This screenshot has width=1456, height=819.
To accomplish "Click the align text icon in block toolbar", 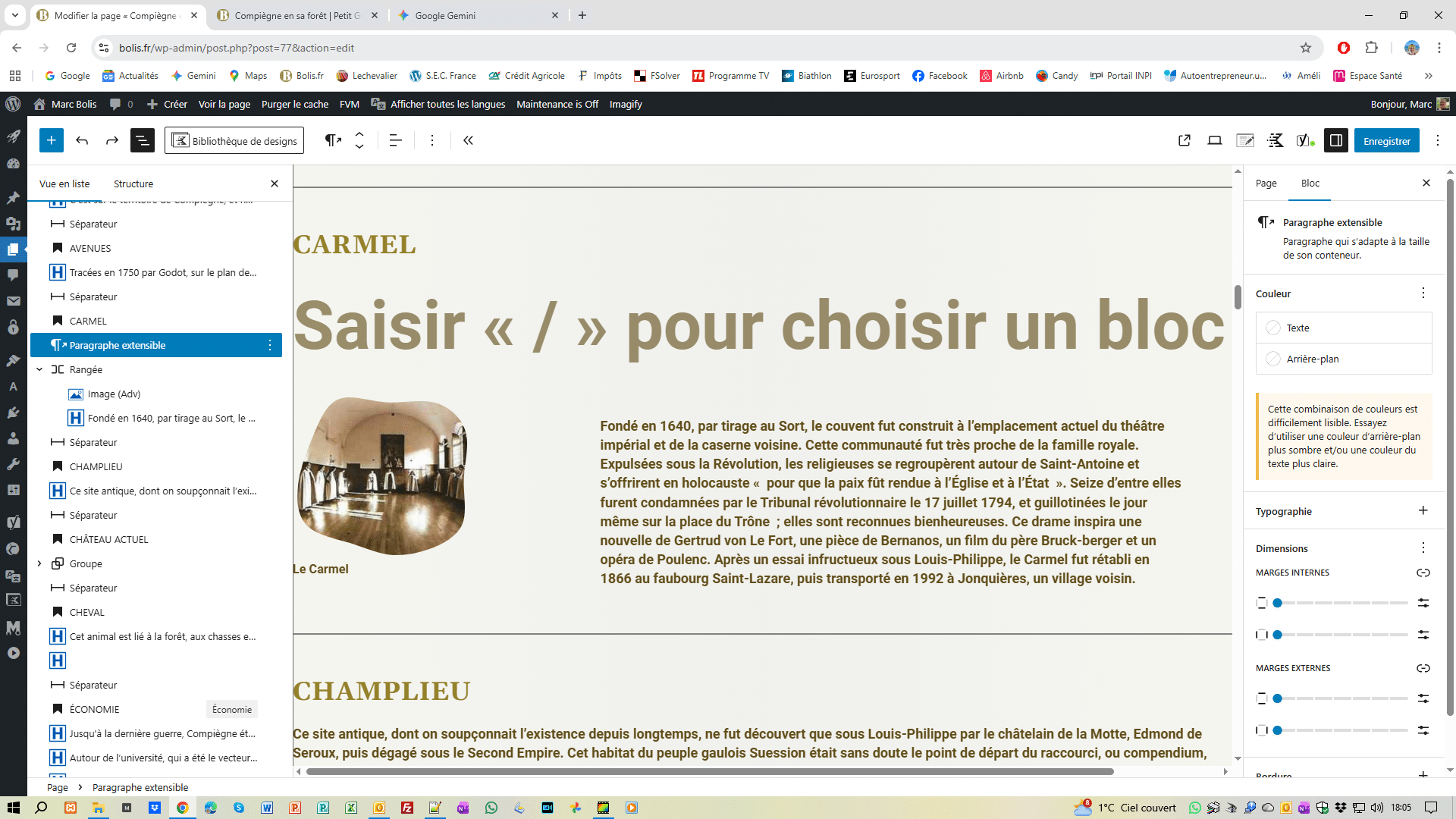I will [395, 140].
